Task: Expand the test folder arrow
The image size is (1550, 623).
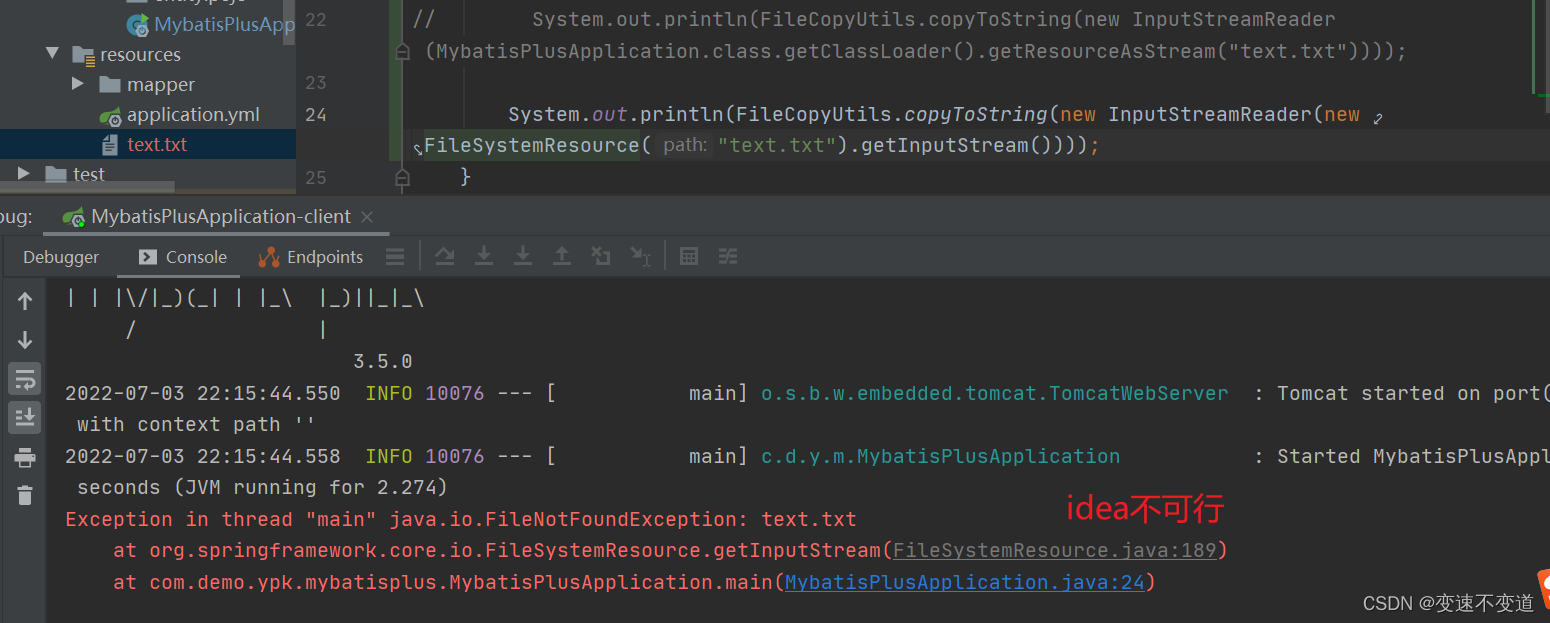Action: 24,174
